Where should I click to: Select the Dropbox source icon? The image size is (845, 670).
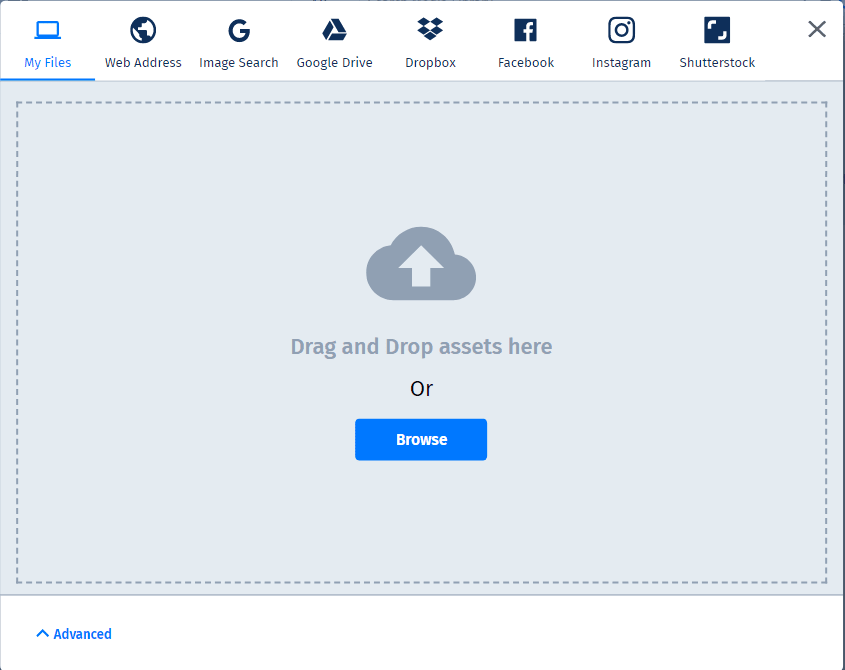point(430,29)
